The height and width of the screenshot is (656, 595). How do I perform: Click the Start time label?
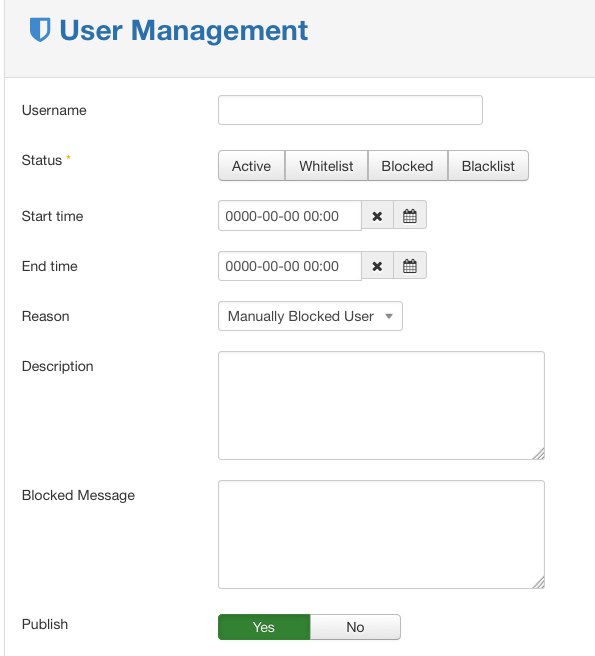pyautogui.click(x=52, y=216)
